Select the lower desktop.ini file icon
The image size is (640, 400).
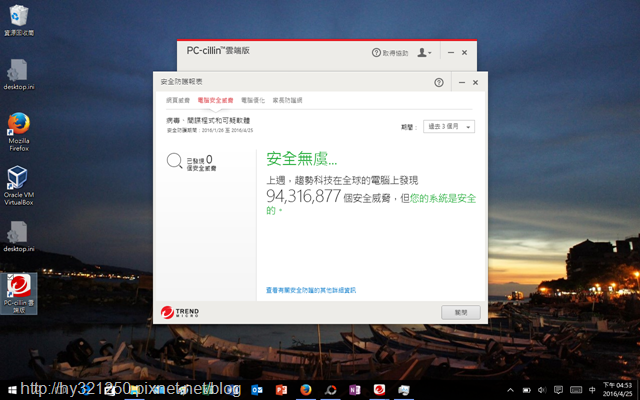[19, 236]
